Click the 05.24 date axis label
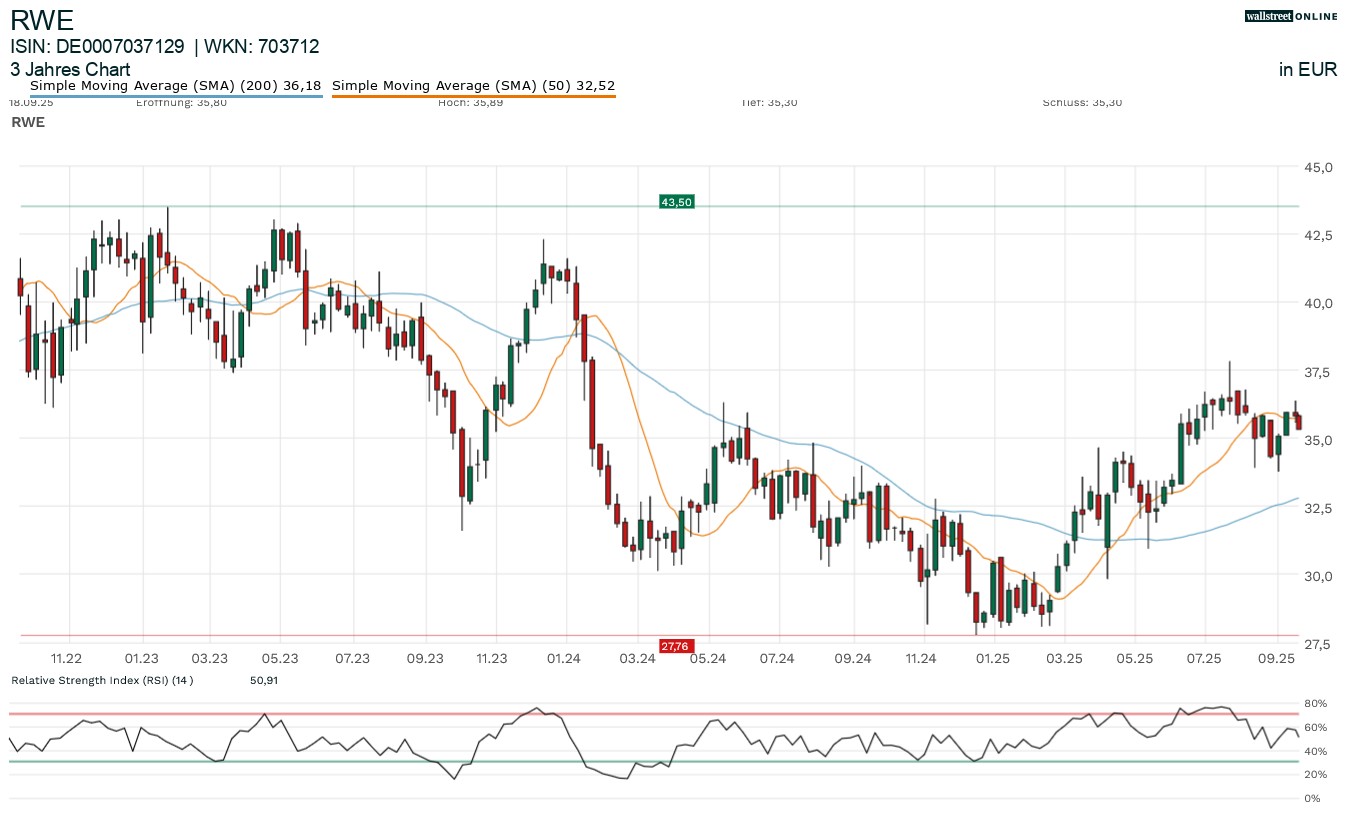 coord(707,658)
